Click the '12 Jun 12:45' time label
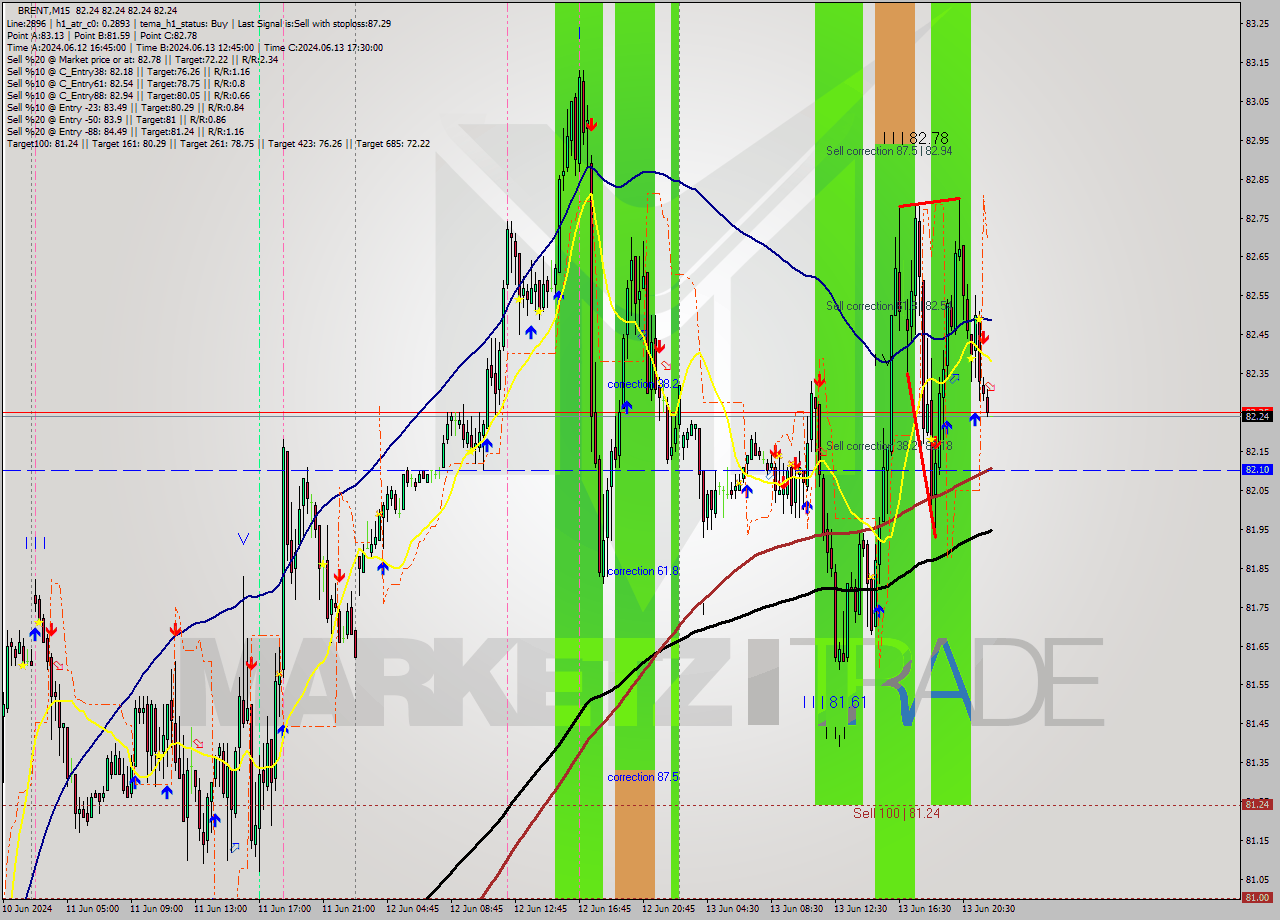The image size is (1280, 920). pyautogui.click(x=539, y=909)
